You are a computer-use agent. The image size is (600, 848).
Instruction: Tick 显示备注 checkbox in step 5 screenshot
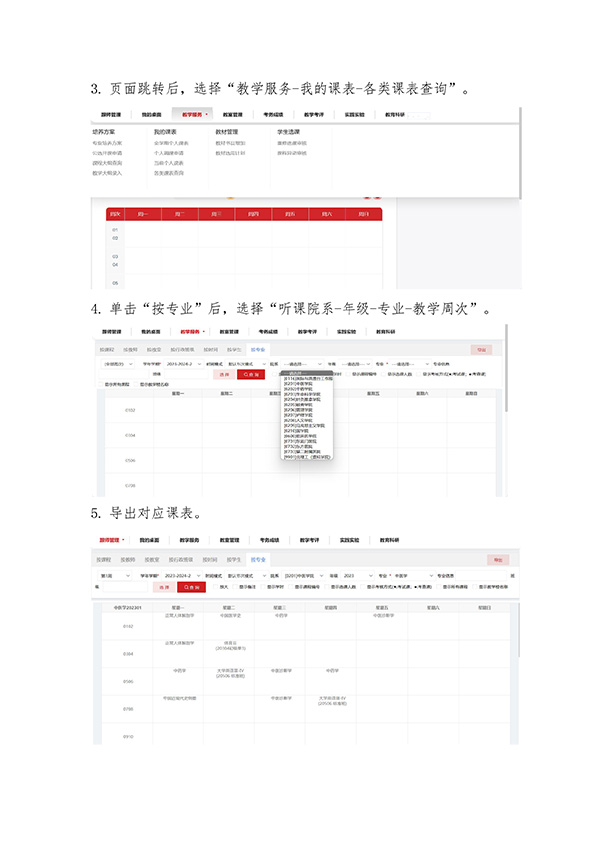(x=235, y=587)
